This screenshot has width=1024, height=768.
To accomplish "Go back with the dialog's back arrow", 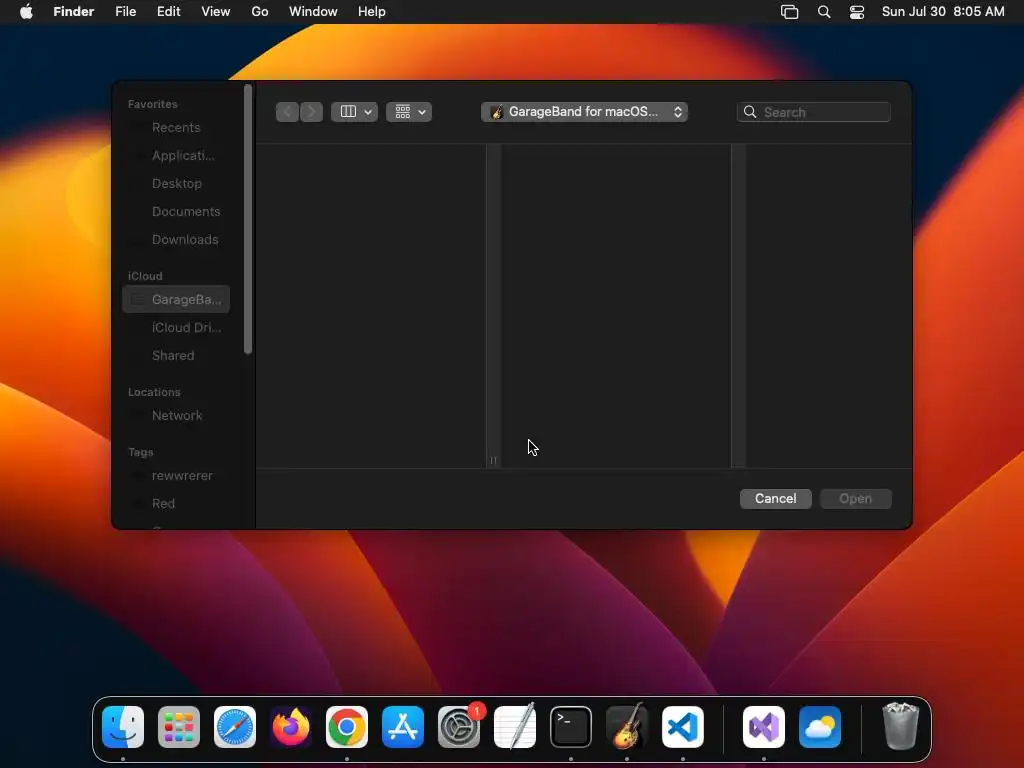I will 287,112.
